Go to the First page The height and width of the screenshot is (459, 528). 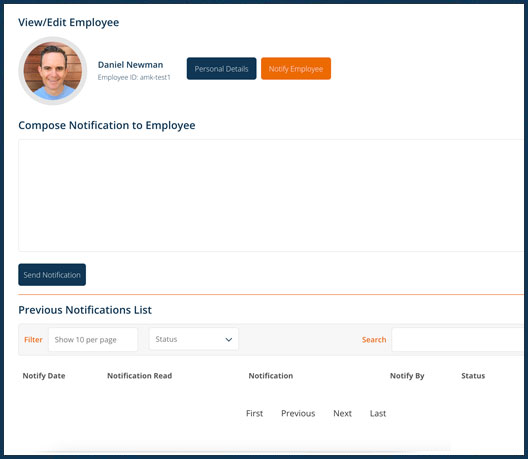254,413
